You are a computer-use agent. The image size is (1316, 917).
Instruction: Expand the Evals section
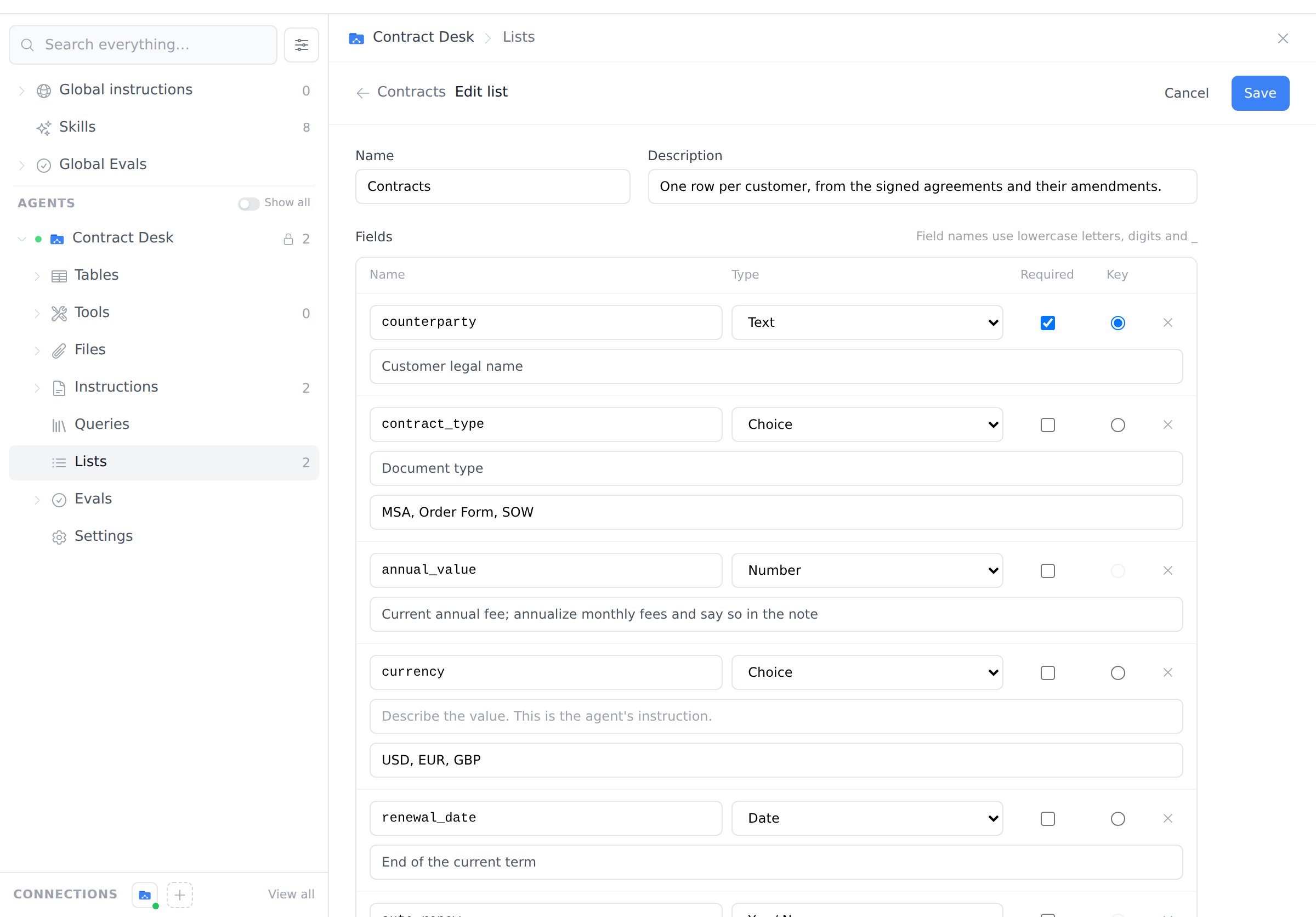click(x=37, y=500)
